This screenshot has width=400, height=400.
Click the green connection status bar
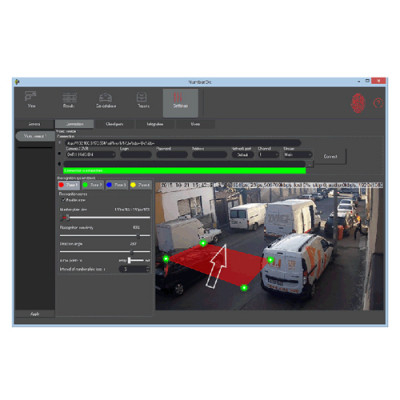[184, 171]
